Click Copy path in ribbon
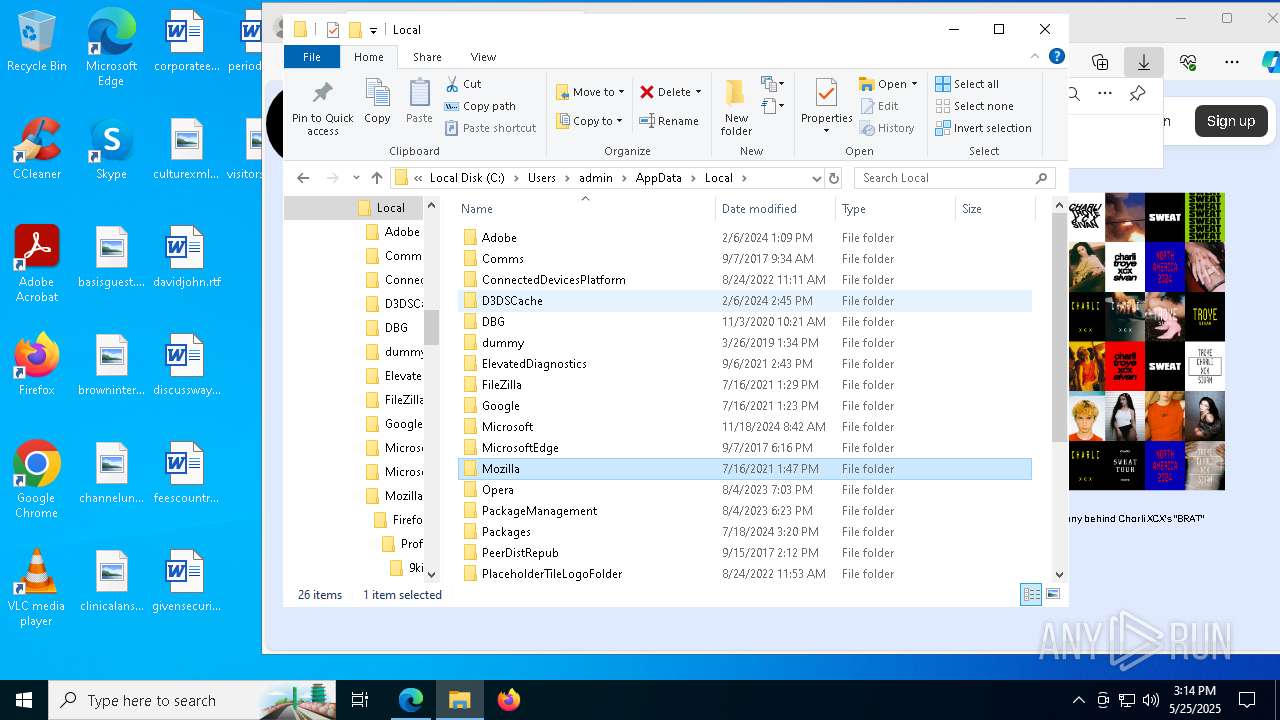 480,106
